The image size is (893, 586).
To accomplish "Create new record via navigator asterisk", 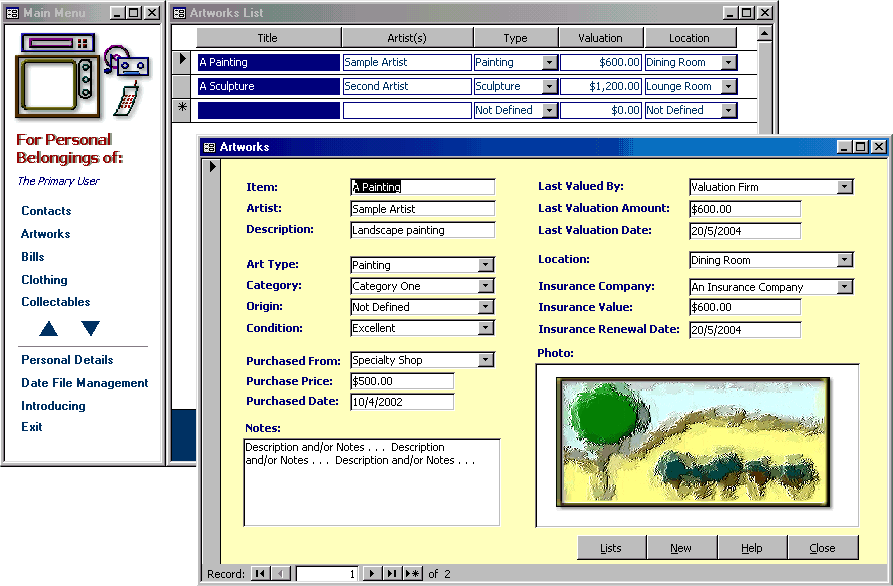I will coord(413,573).
